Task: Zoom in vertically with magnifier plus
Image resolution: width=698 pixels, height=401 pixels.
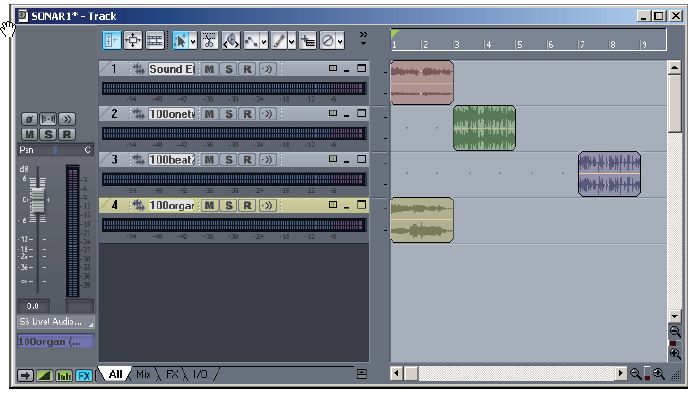Action: 675,354
